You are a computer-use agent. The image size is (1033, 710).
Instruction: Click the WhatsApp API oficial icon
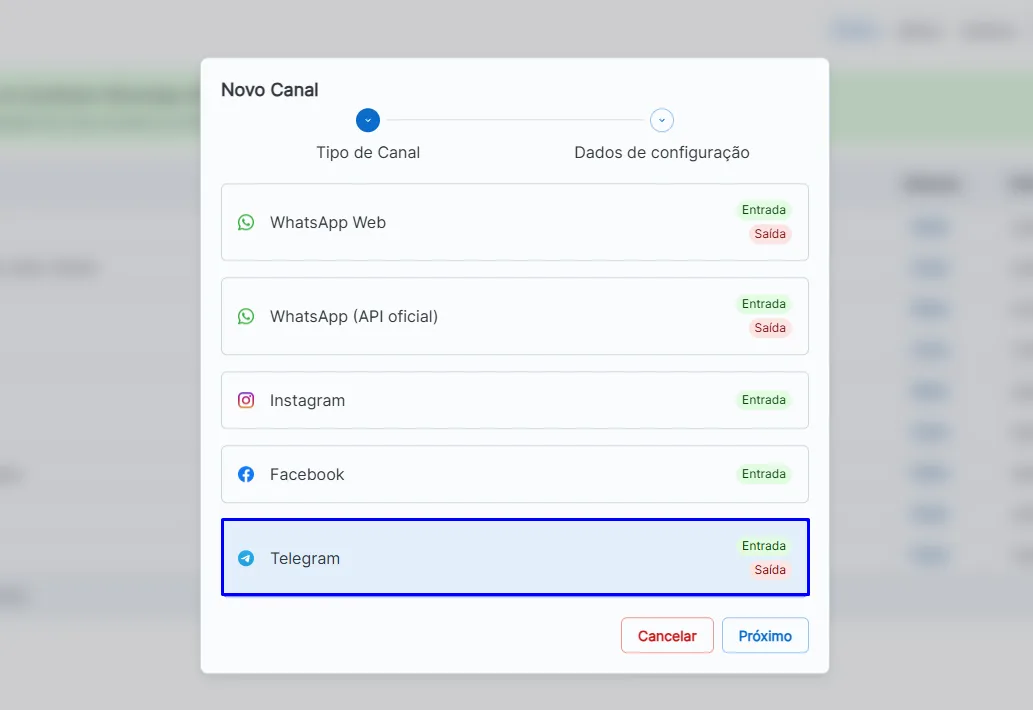pyautogui.click(x=246, y=317)
